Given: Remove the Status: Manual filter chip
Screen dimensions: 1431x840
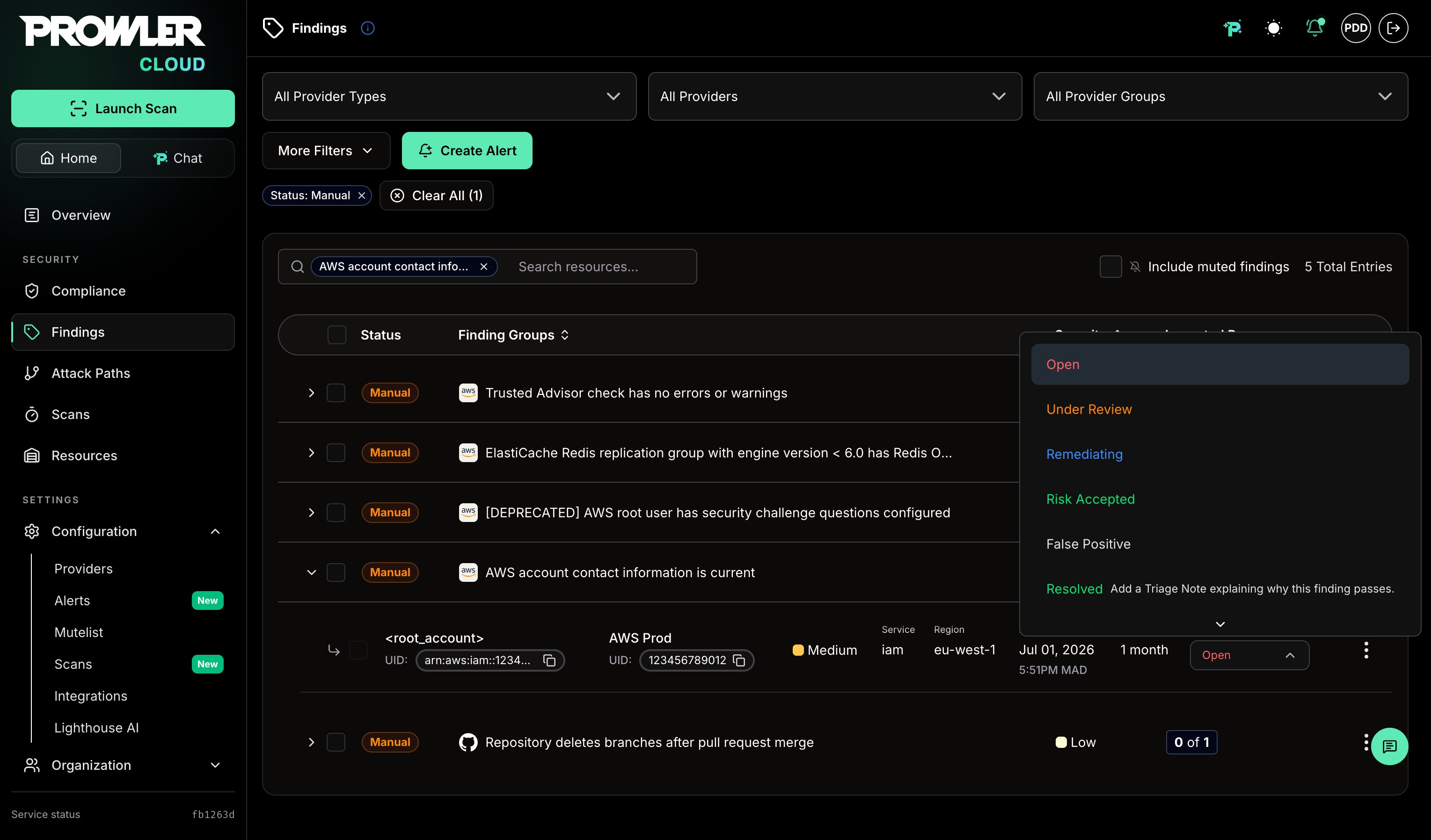Looking at the screenshot, I should click(361, 195).
